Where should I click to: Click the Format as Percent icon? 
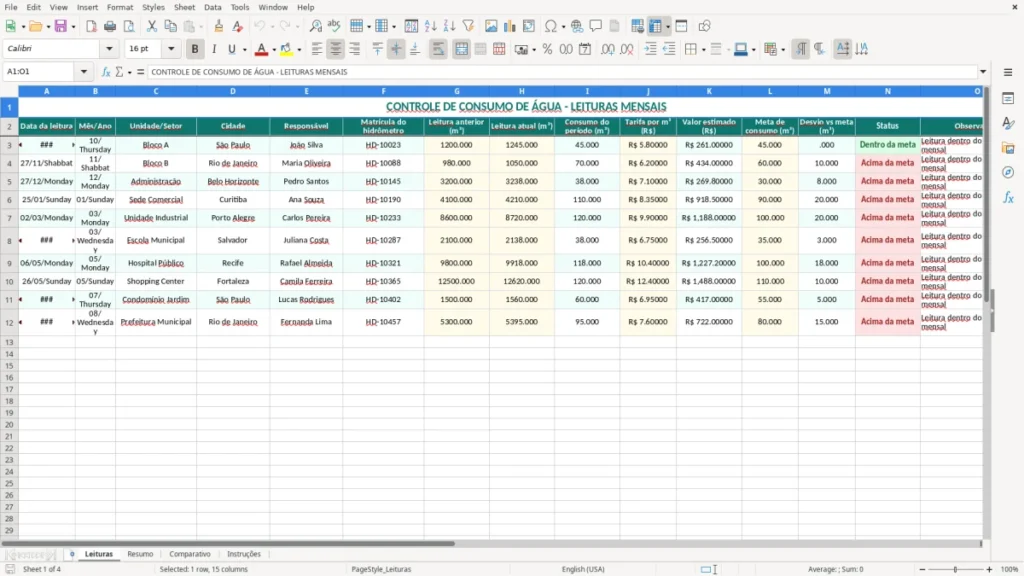click(x=547, y=49)
